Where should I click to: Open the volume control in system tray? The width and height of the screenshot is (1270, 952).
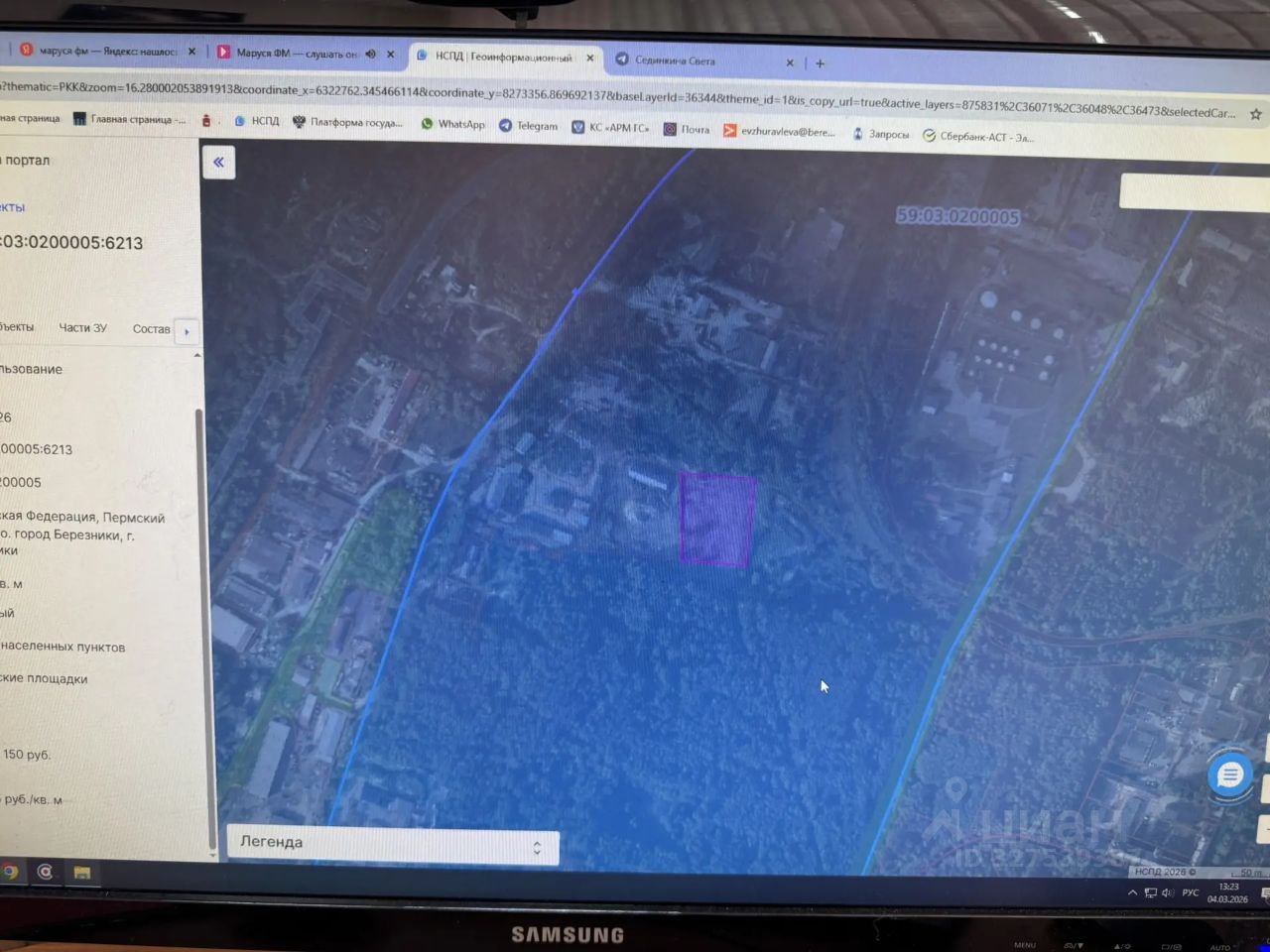tap(1168, 893)
